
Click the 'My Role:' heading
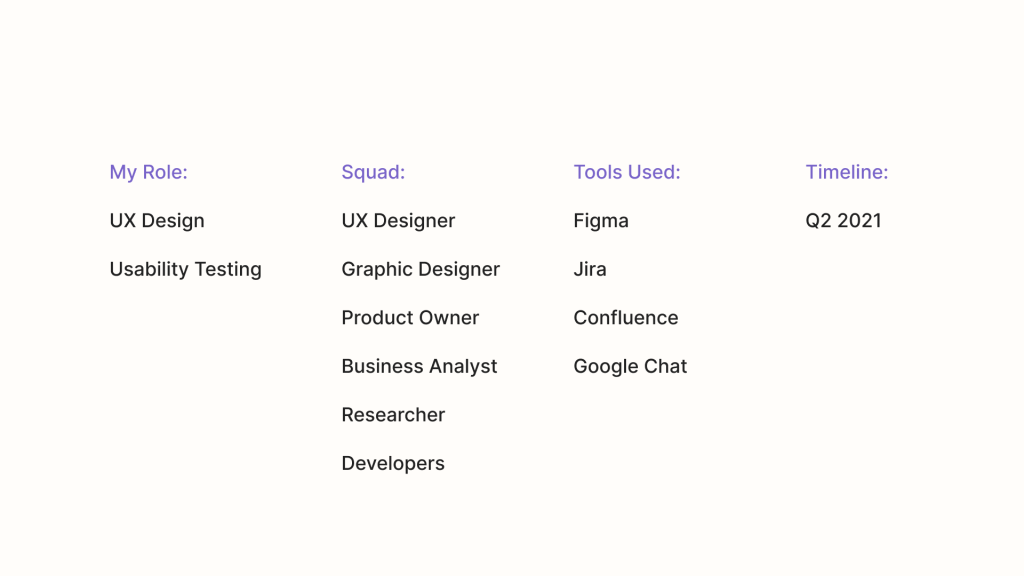pos(148,172)
